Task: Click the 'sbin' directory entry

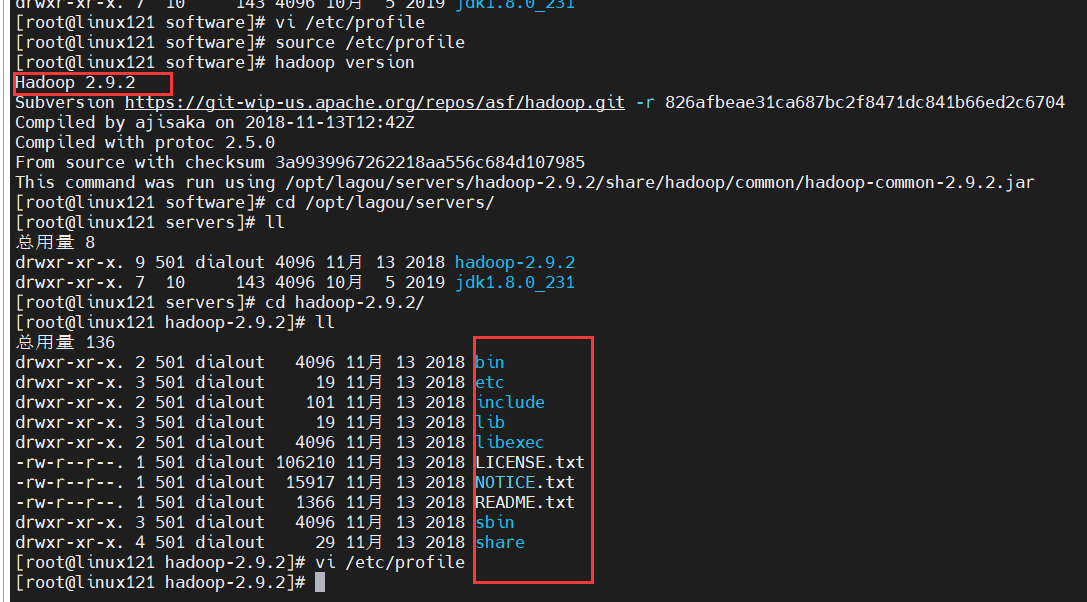Action: tap(495, 522)
